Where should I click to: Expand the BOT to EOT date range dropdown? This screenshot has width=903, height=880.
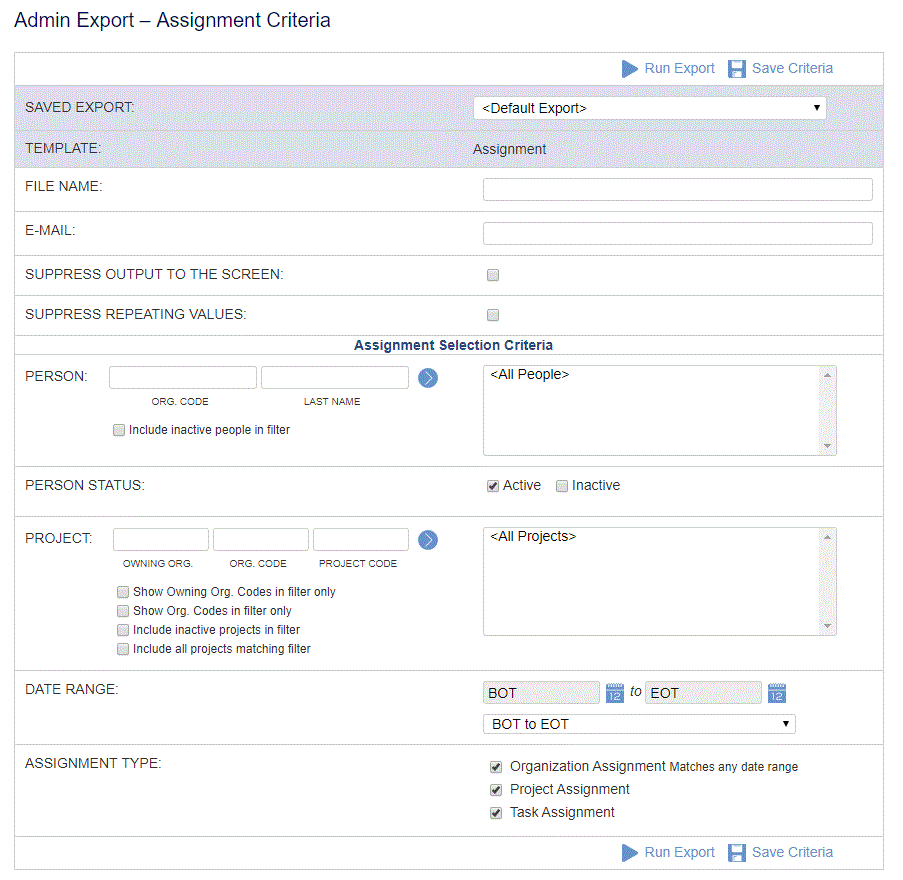click(x=639, y=724)
